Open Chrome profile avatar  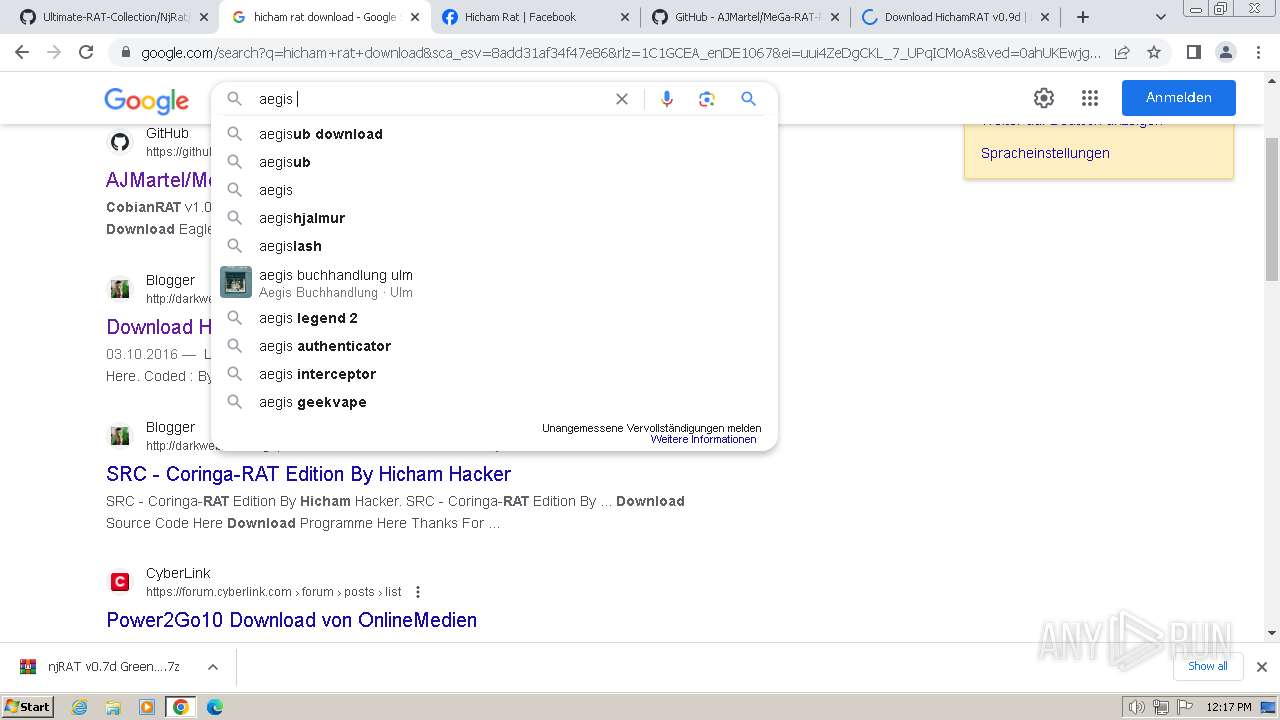[1225, 52]
